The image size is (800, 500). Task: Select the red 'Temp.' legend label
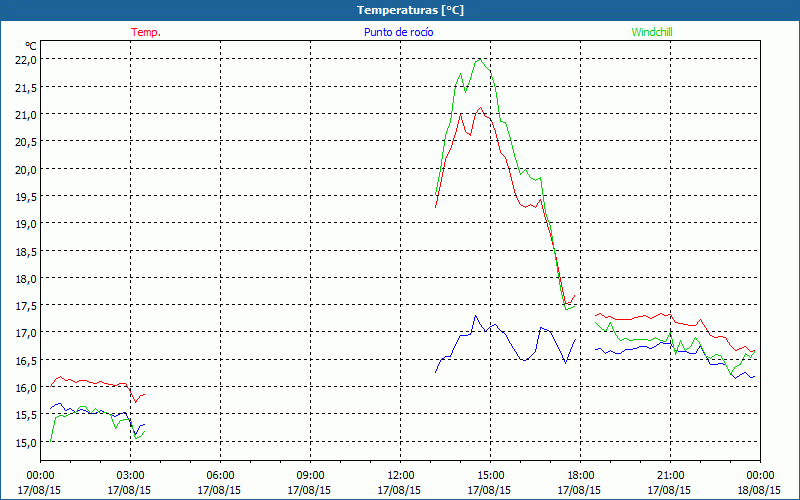click(x=146, y=32)
